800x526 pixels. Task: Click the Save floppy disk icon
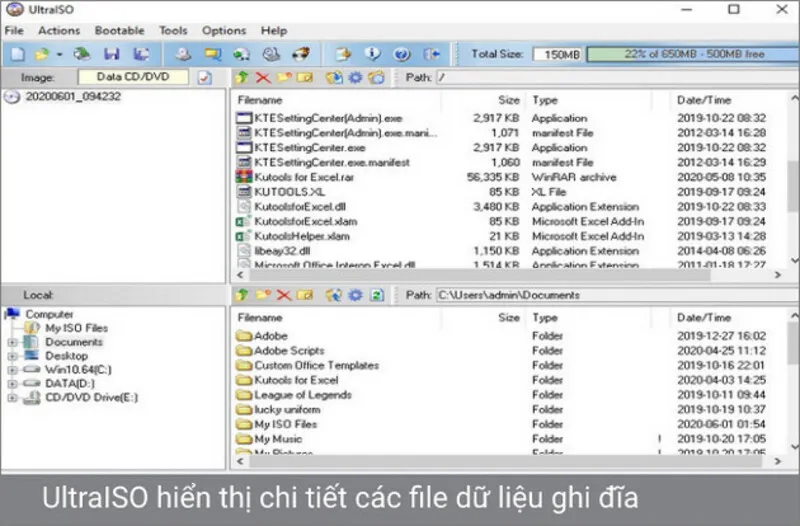(111, 54)
